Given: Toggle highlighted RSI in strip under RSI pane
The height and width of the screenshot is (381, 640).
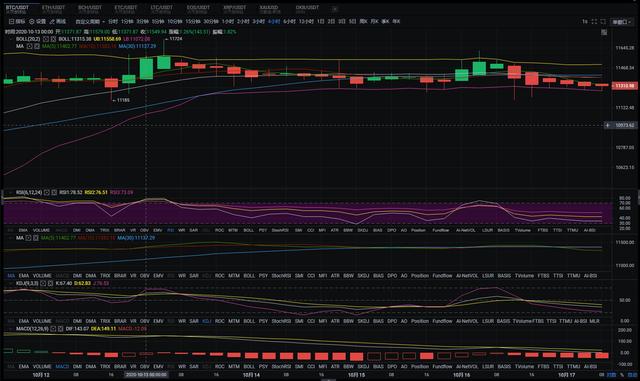Looking at the screenshot, I should [170, 230].
